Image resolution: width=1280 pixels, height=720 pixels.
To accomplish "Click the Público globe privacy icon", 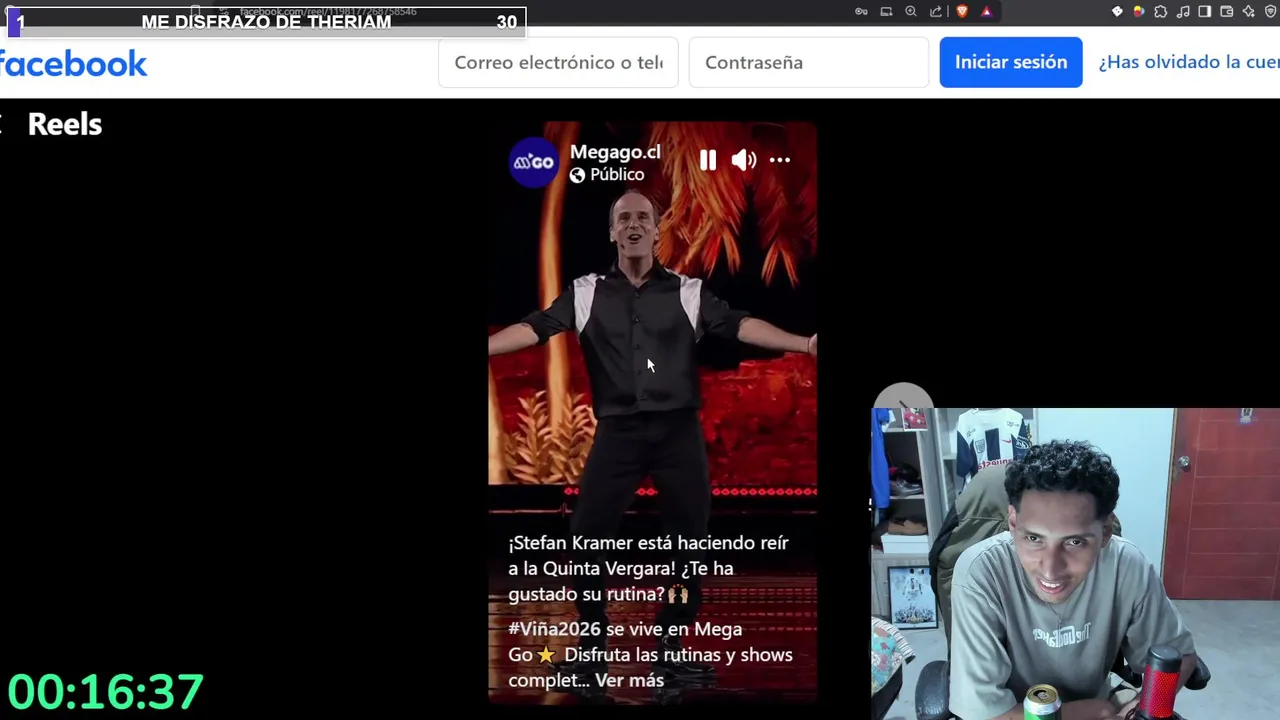I will (577, 175).
